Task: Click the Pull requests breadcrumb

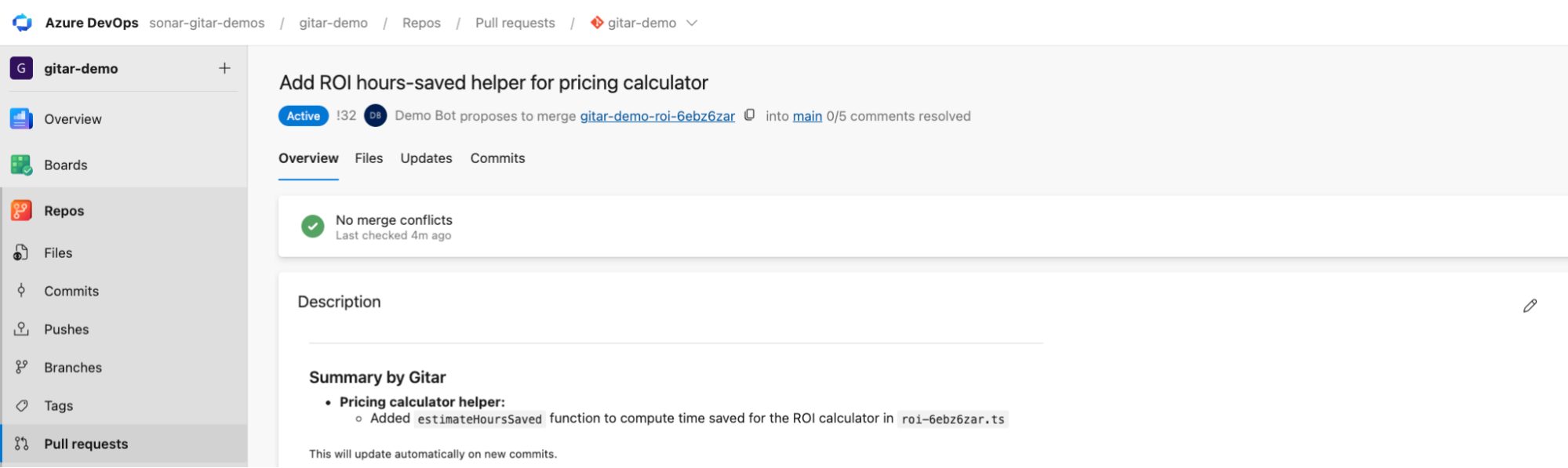Action: pos(515,23)
